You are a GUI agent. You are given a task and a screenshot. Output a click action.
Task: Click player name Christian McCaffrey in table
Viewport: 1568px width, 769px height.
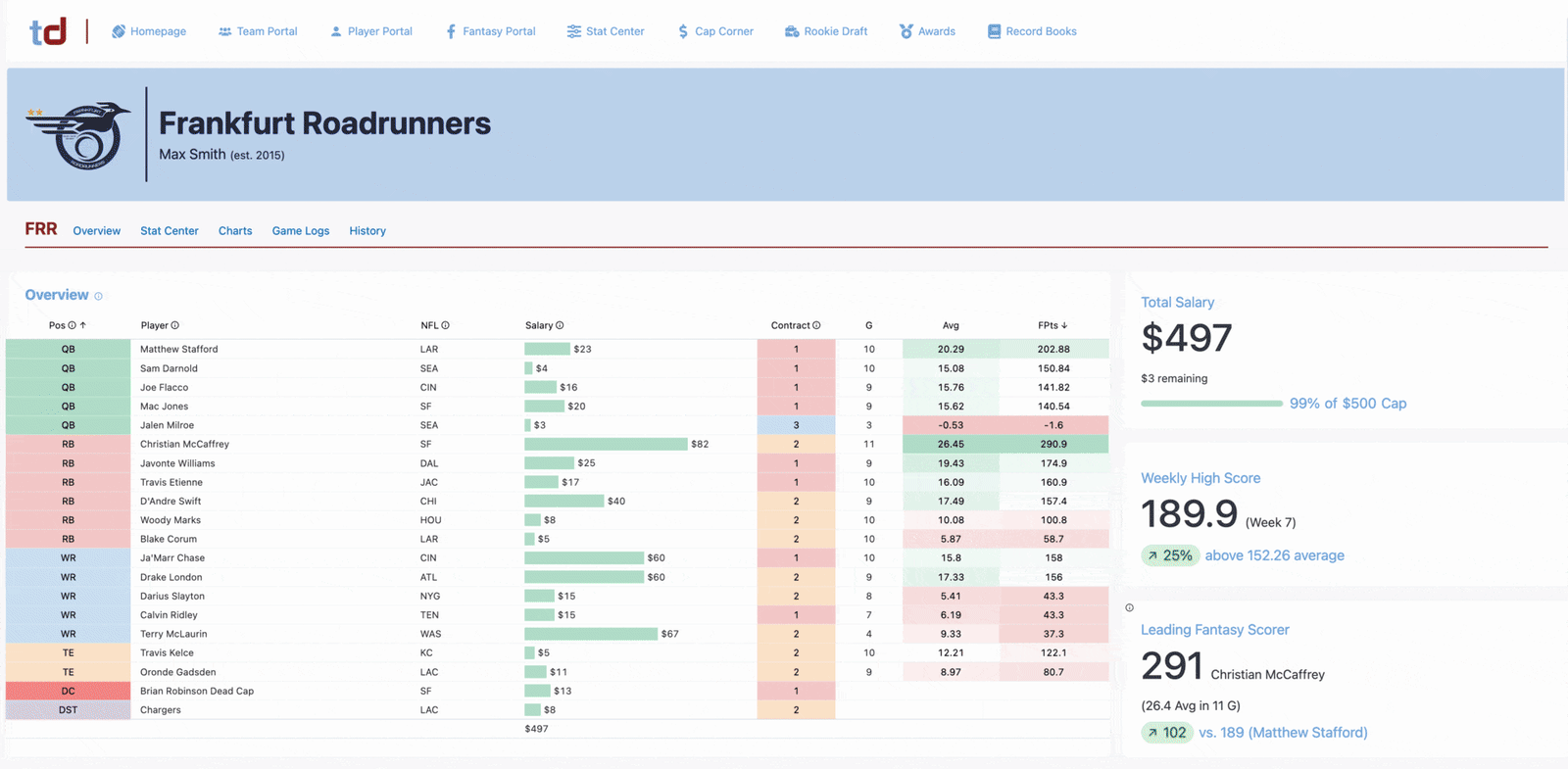pos(184,444)
